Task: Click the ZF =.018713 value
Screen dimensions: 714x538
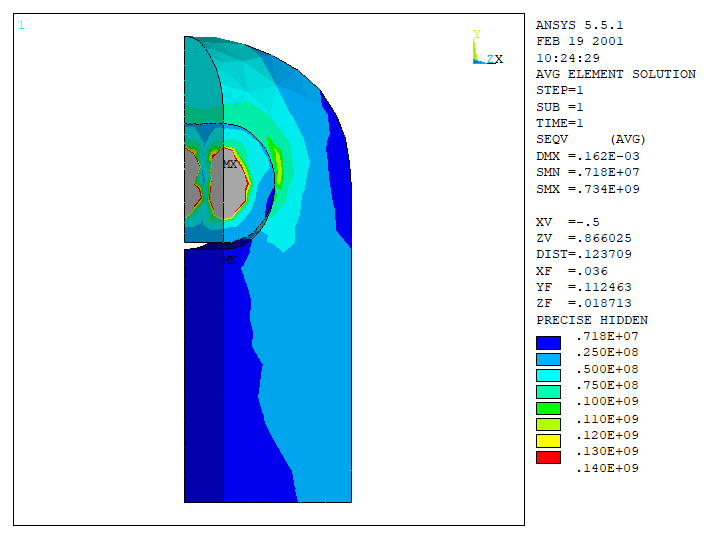Action: tap(584, 303)
